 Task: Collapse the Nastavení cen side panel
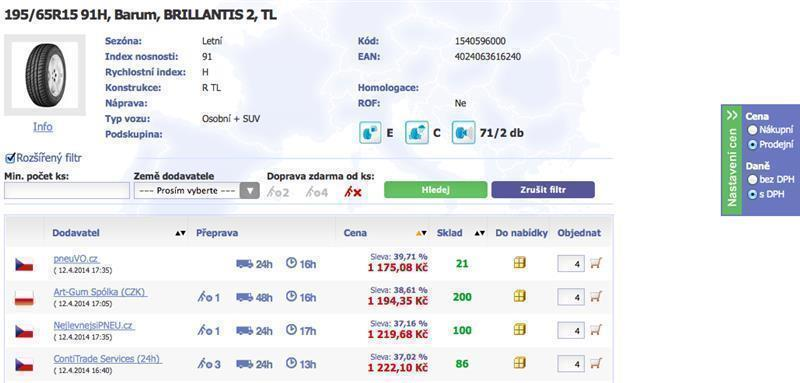coord(732,115)
